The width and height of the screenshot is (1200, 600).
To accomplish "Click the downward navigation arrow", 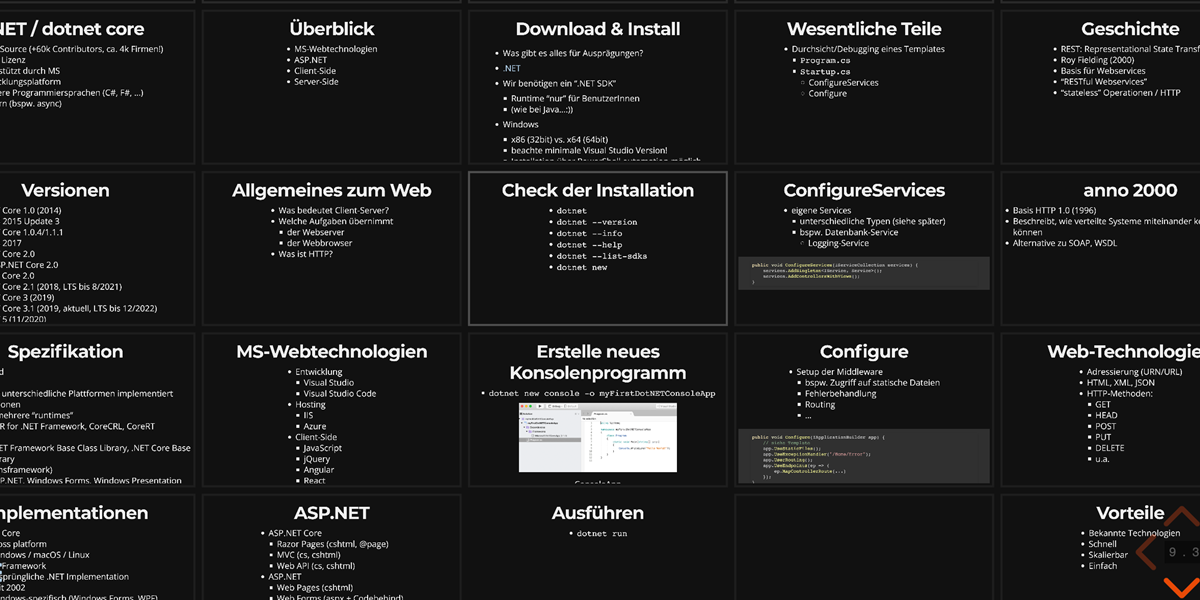I will pos(1181,586).
